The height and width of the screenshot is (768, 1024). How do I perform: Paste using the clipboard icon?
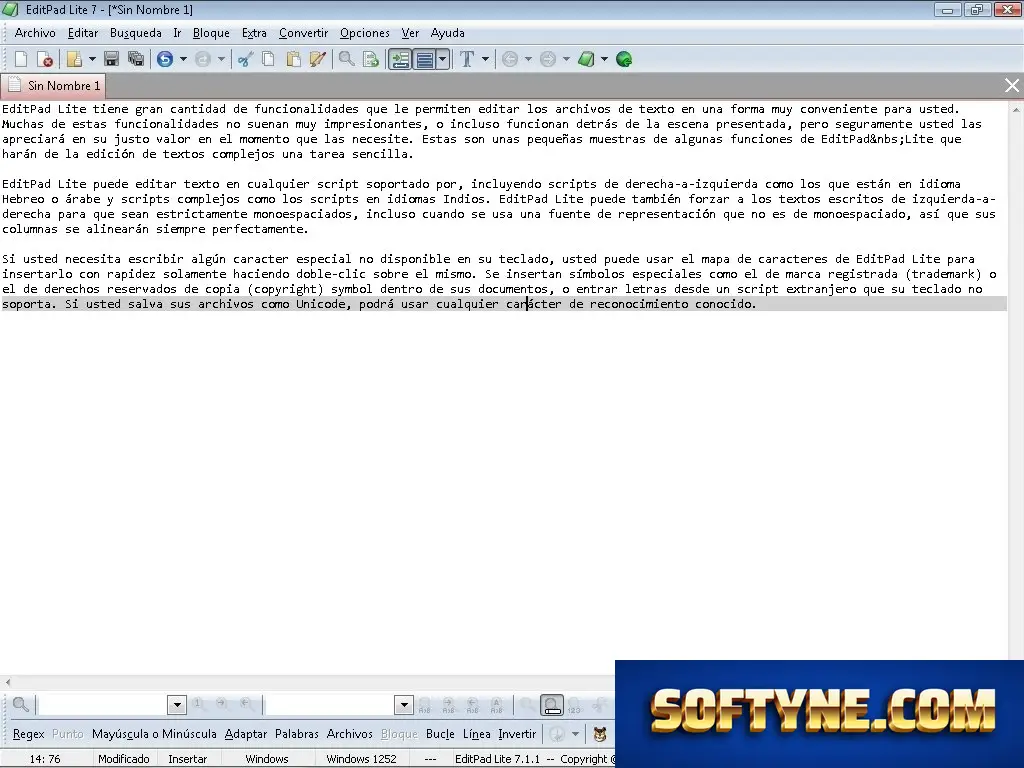[293, 59]
